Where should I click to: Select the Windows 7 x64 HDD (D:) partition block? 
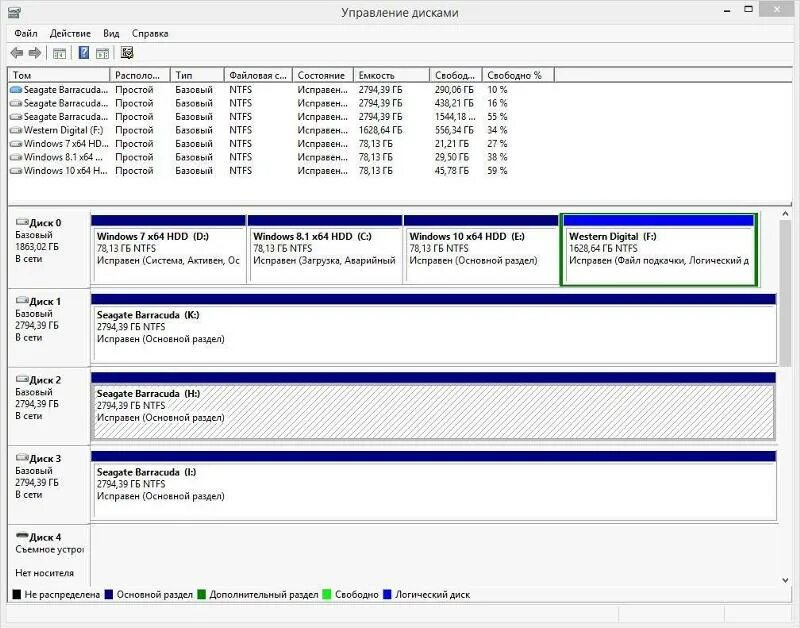[x=168, y=249]
